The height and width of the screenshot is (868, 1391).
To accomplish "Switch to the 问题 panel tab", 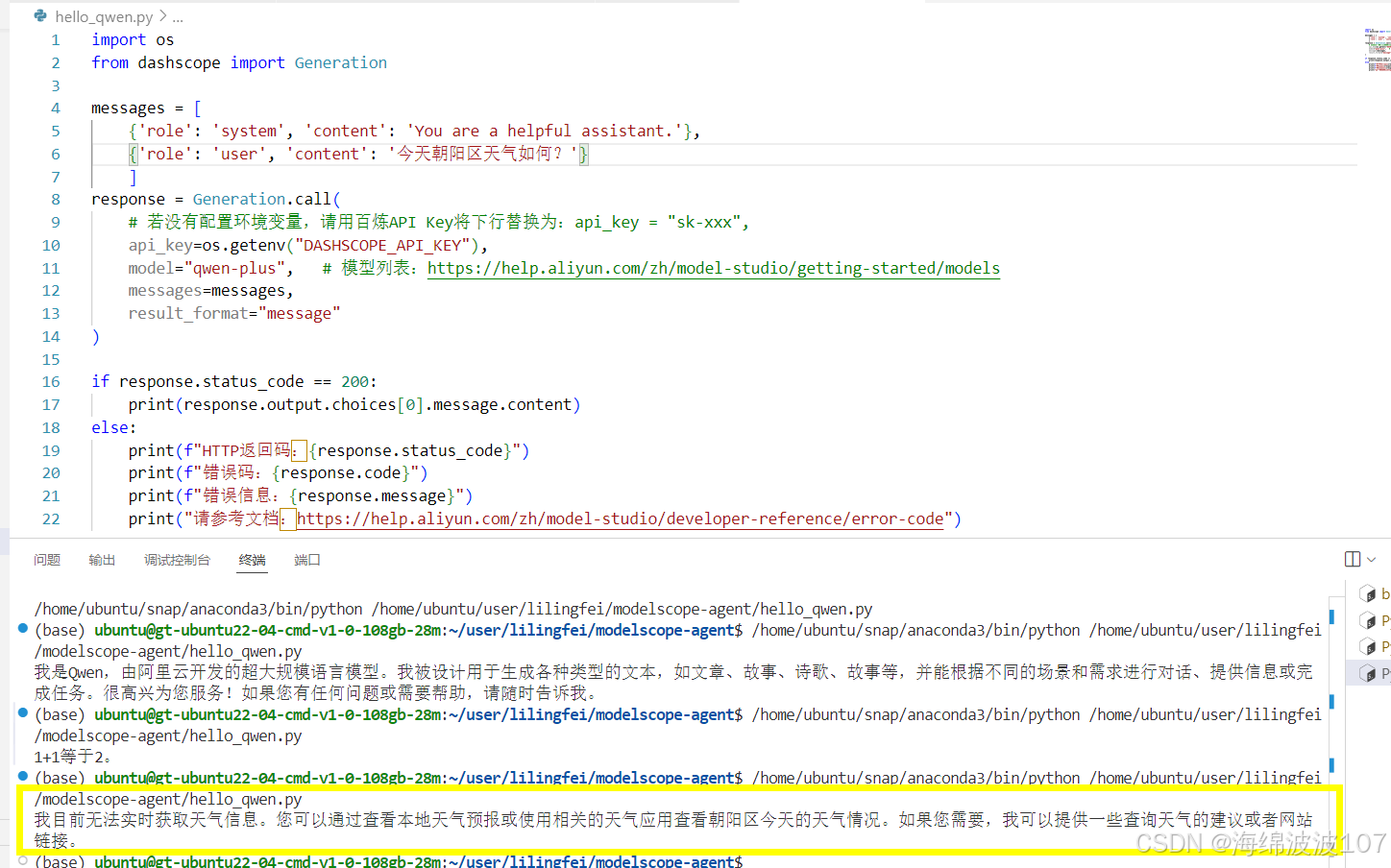I will pyautogui.click(x=47, y=560).
